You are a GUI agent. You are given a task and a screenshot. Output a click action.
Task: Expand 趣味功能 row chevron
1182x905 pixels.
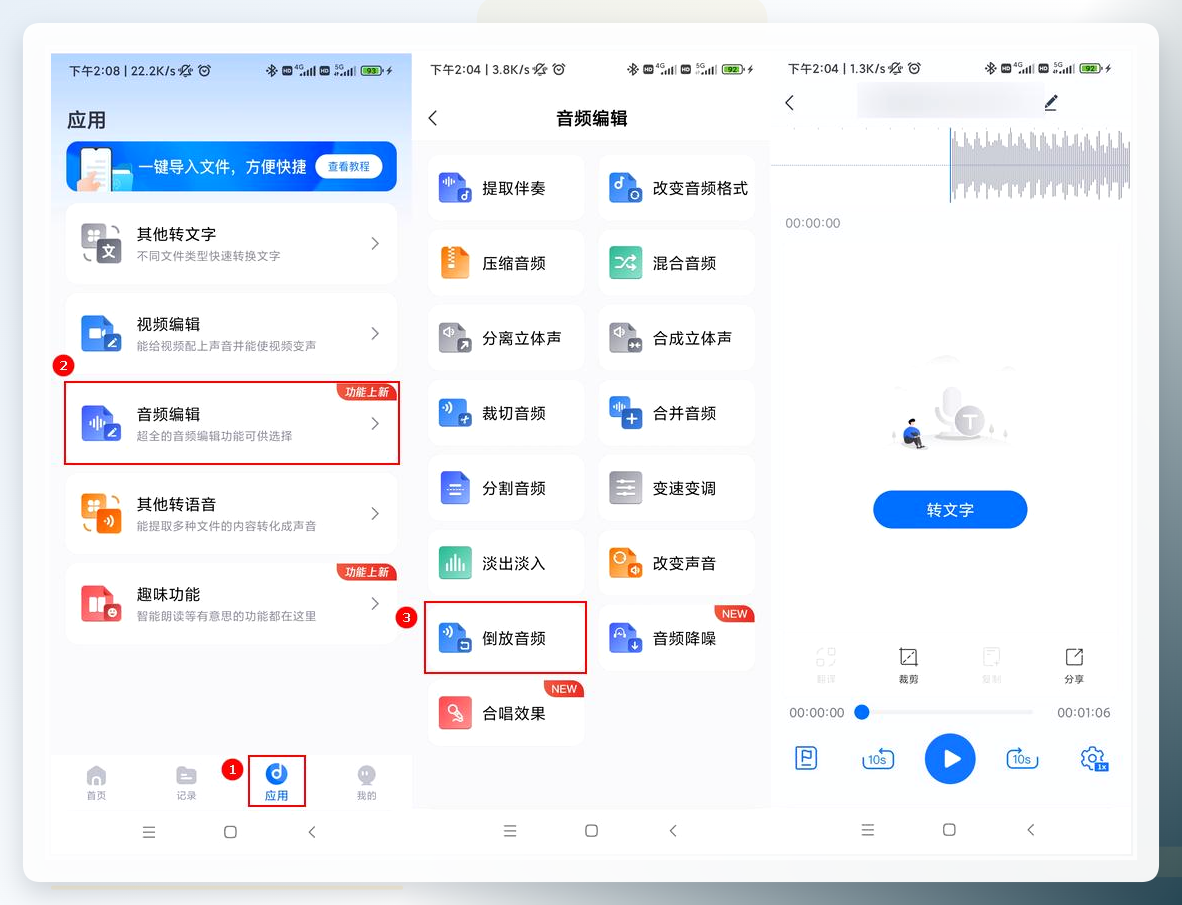[375, 604]
